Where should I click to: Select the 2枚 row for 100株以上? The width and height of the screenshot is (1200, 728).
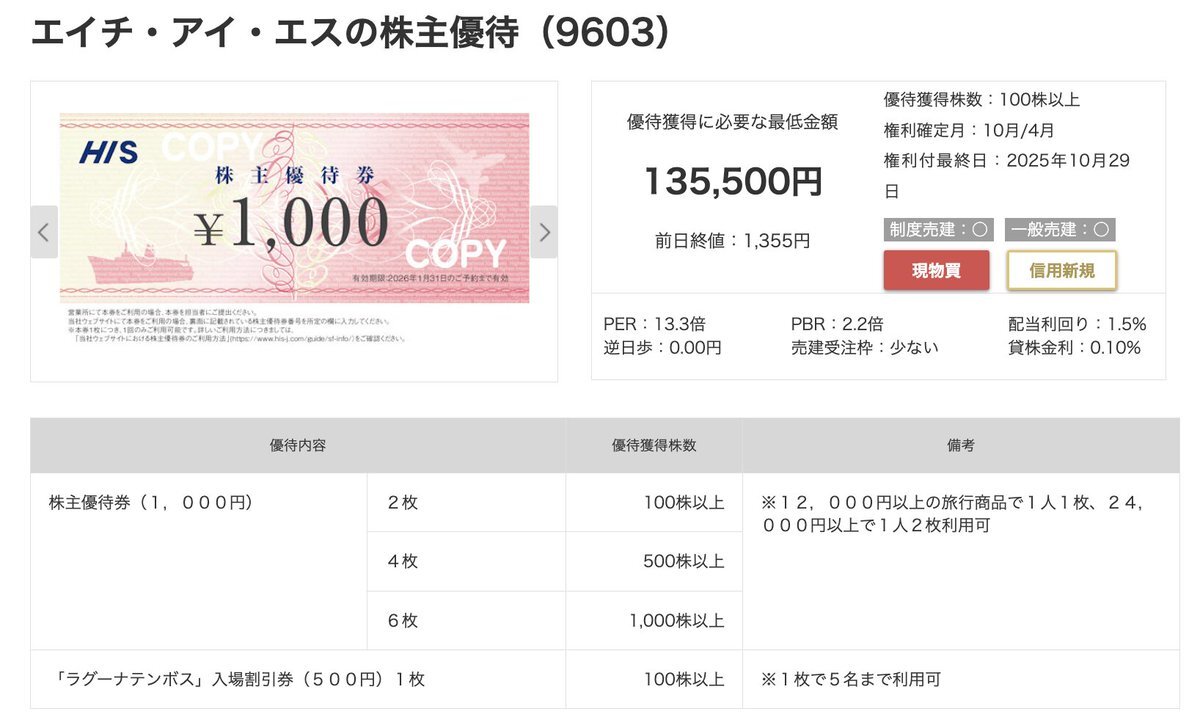[555, 503]
